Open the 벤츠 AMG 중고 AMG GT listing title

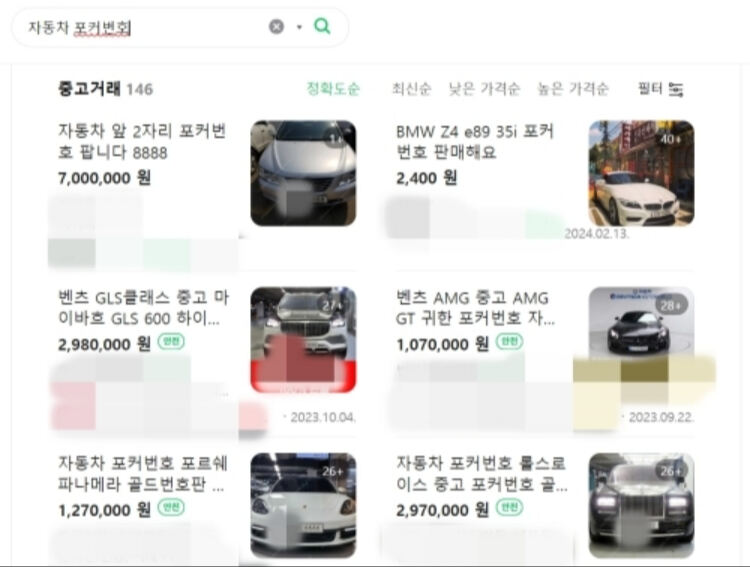pyautogui.click(x=473, y=308)
